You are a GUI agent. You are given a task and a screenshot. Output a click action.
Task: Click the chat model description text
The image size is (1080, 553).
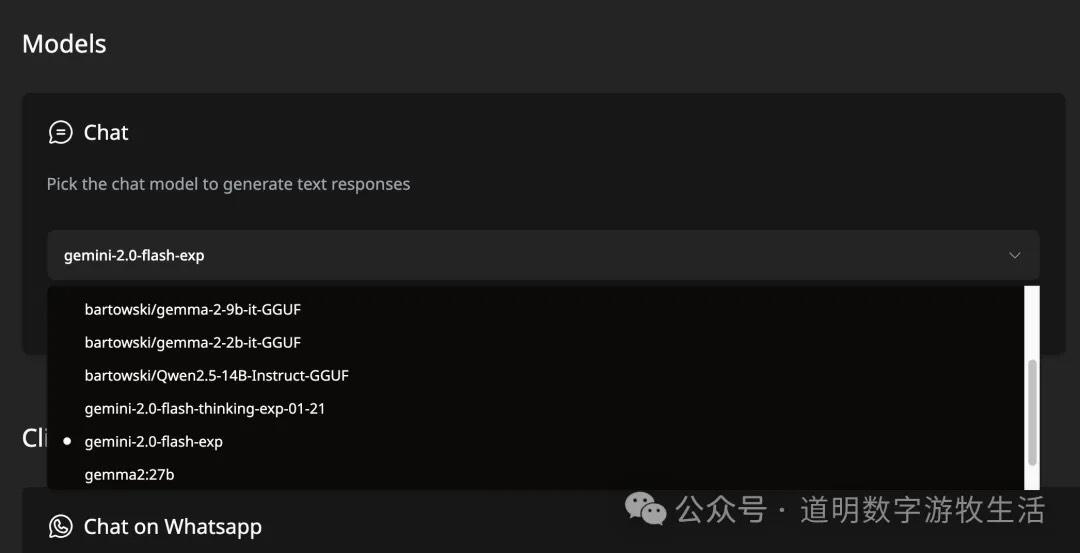[228, 184]
